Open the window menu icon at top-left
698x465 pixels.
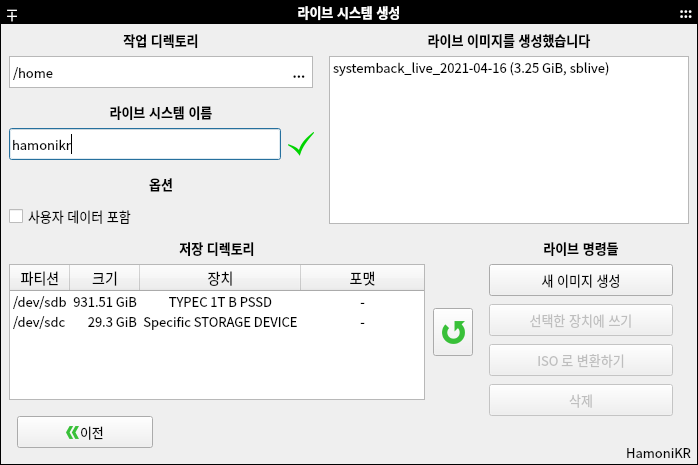12,16
